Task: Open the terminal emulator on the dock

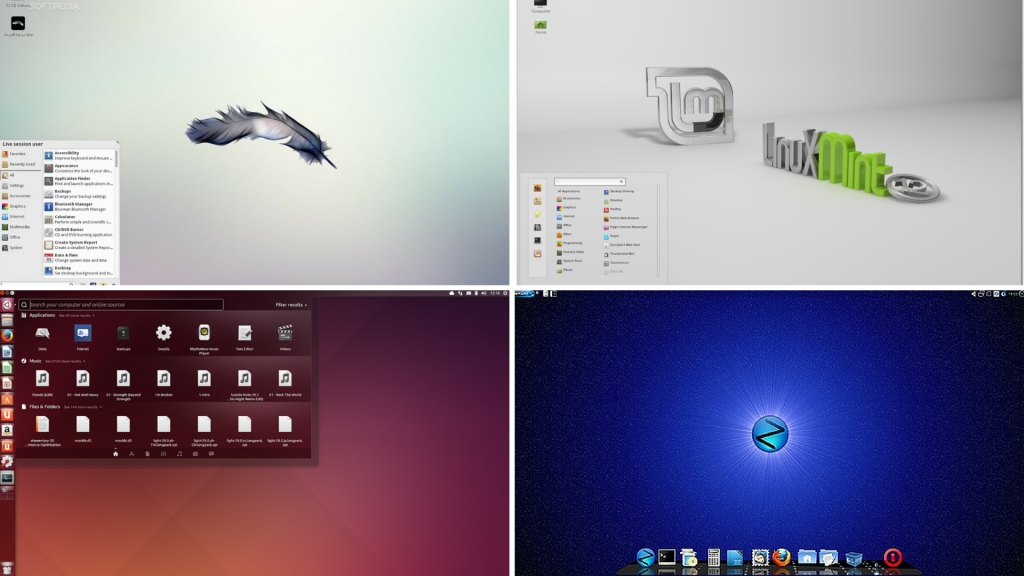Action: [x=667, y=558]
